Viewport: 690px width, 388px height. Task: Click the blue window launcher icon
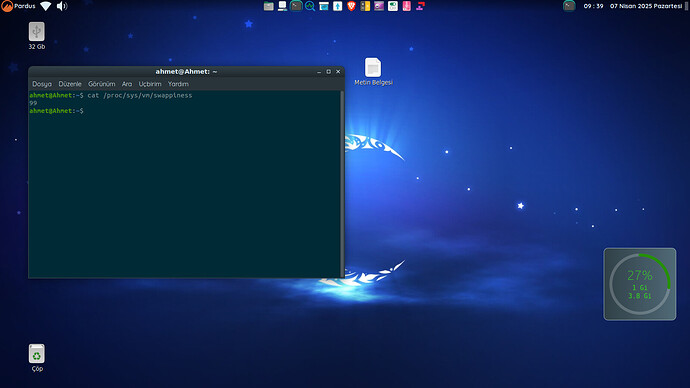coord(324,6)
